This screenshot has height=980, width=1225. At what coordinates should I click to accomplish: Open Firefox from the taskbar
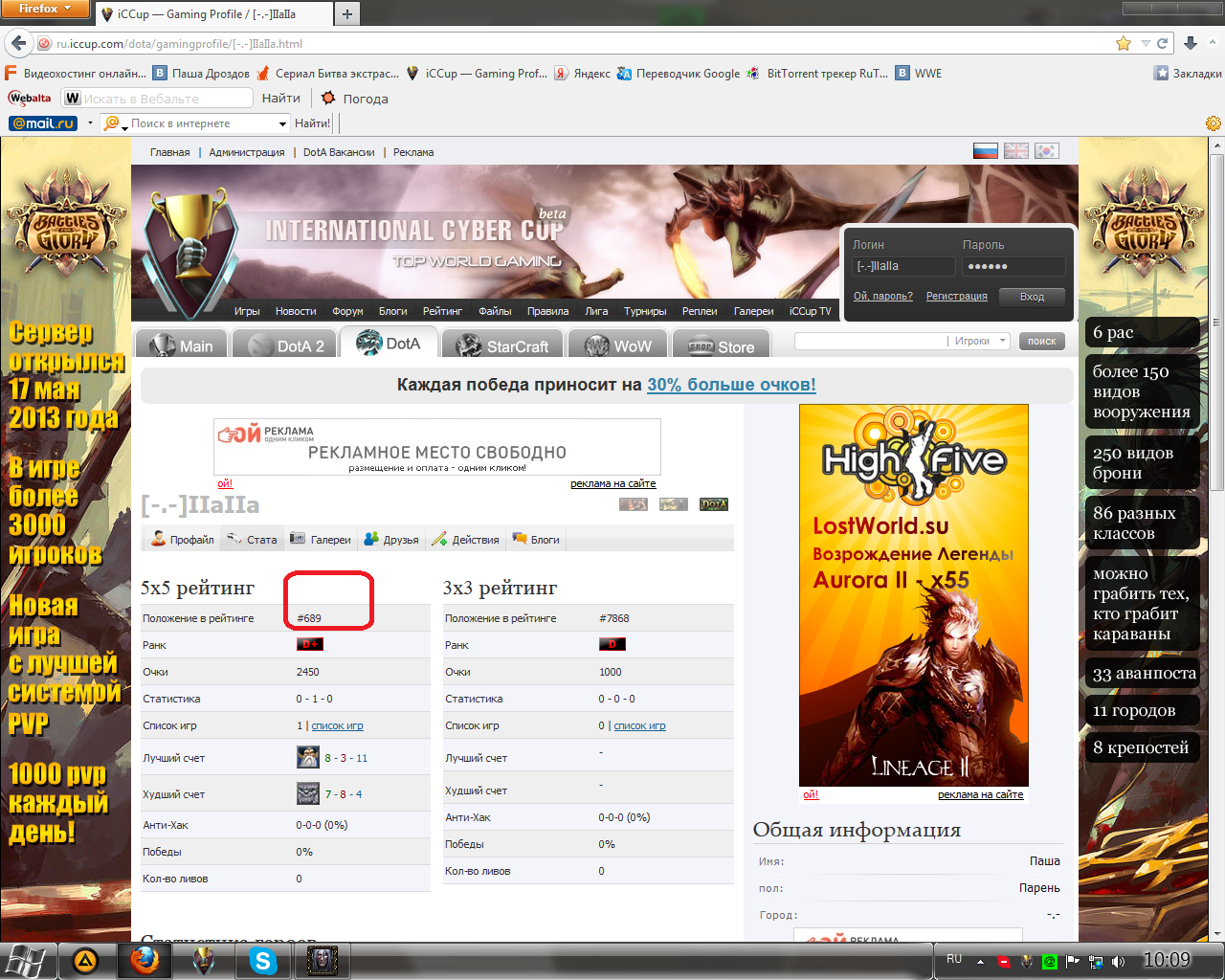[x=145, y=960]
